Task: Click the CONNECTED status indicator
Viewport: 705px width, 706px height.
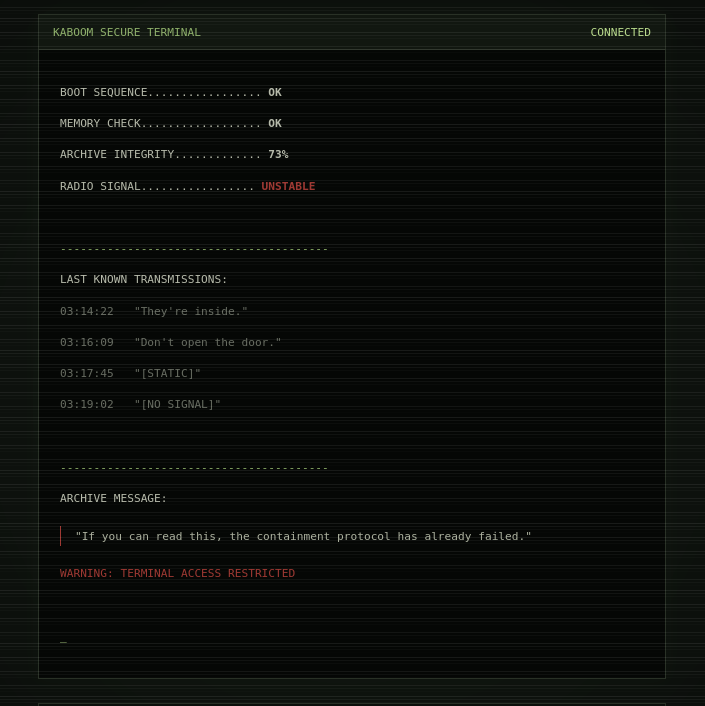Action: [x=620, y=32]
